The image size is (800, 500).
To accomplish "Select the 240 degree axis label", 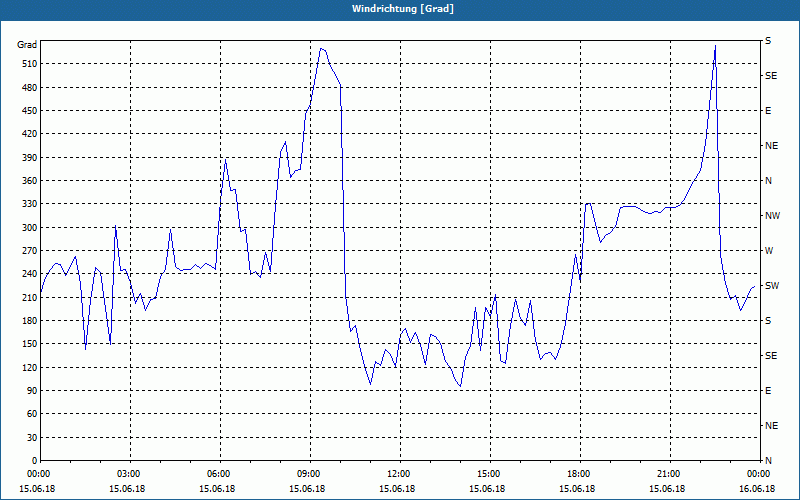I will (30, 274).
